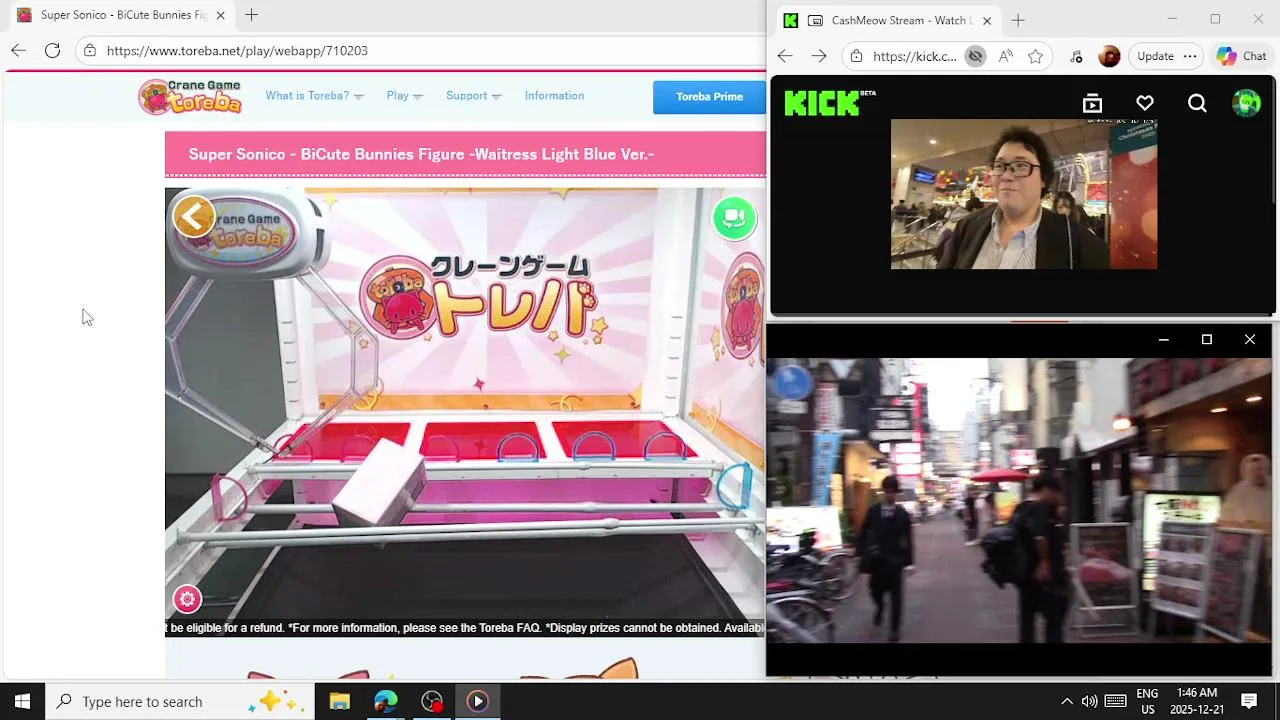Image resolution: width=1280 pixels, height=720 pixels.
Task: Open Microsoft Edge from taskbar
Action: pos(386,701)
